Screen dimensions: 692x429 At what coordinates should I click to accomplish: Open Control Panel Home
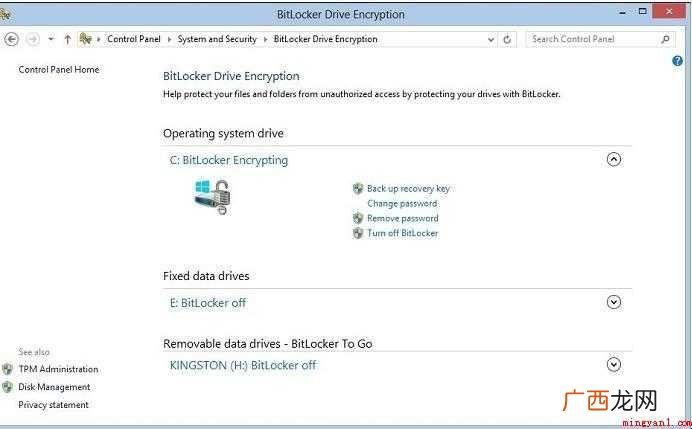pyautogui.click(x=59, y=69)
